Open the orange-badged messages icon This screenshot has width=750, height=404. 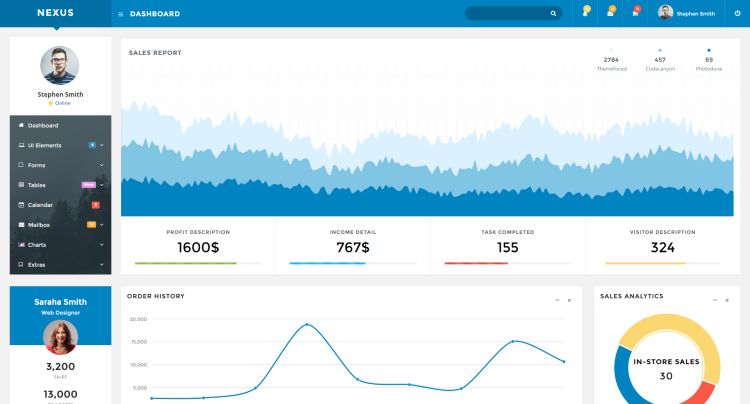tap(611, 11)
